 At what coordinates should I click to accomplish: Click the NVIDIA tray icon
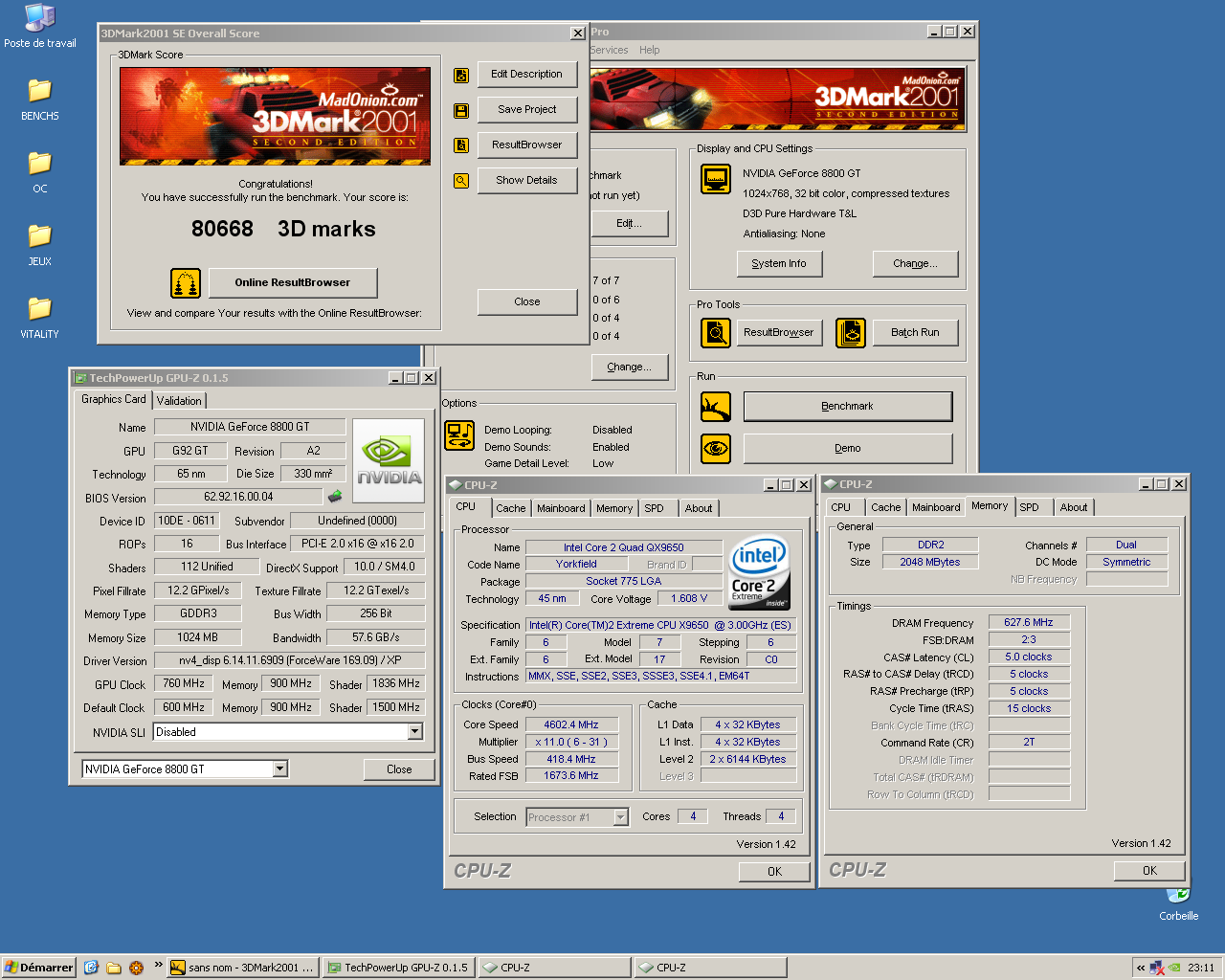[x=1174, y=968]
